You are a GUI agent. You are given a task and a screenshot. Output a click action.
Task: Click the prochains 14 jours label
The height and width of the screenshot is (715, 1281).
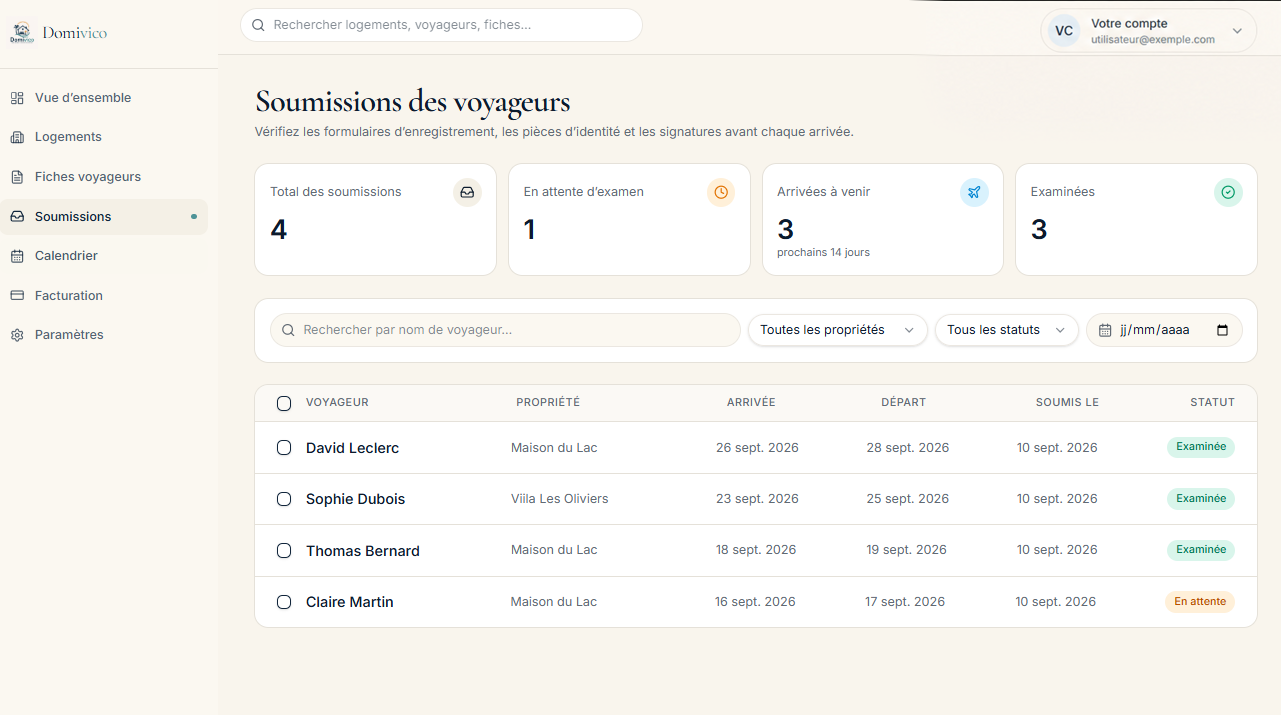[x=823, y=253]
